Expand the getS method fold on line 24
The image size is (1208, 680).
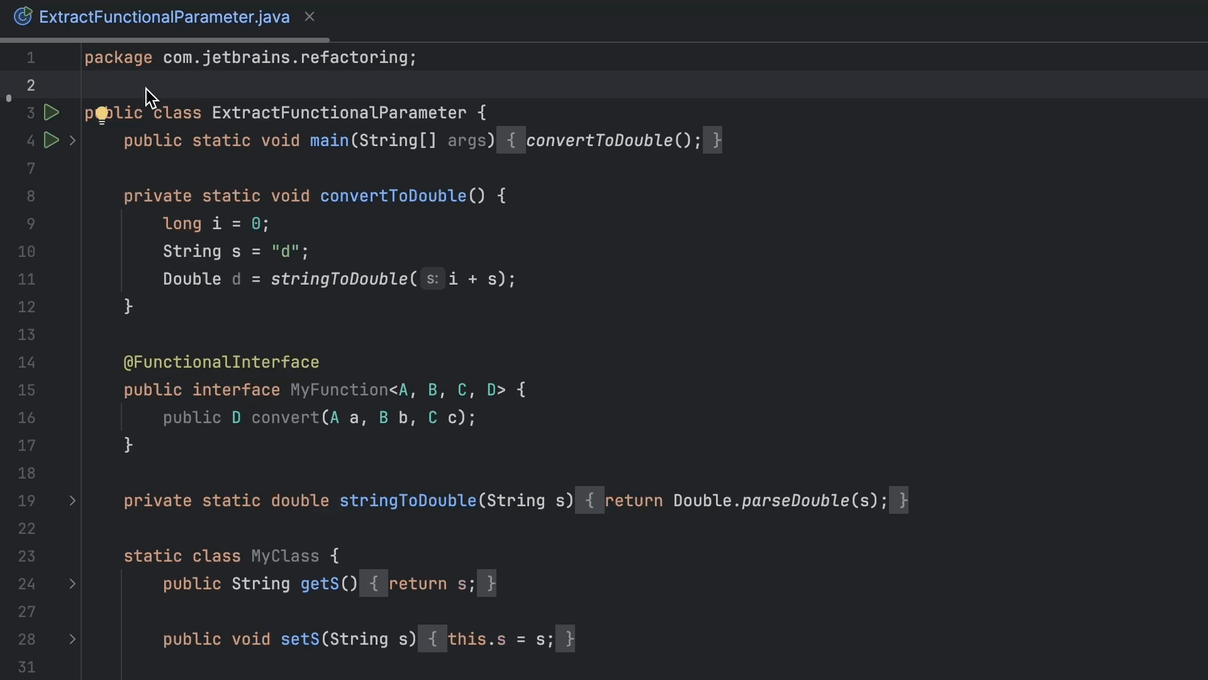pos(71,584)
